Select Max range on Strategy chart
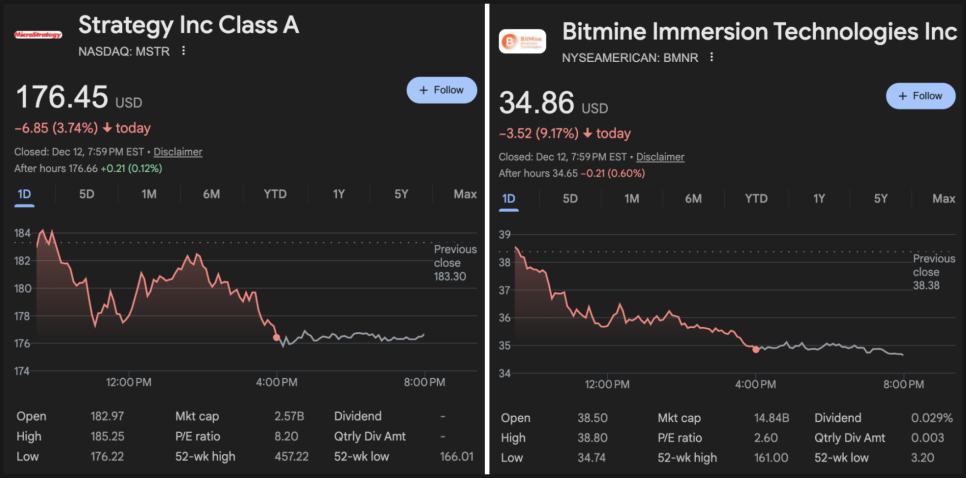The width and height of the screenshot is (966, 478). coord(464,194)
